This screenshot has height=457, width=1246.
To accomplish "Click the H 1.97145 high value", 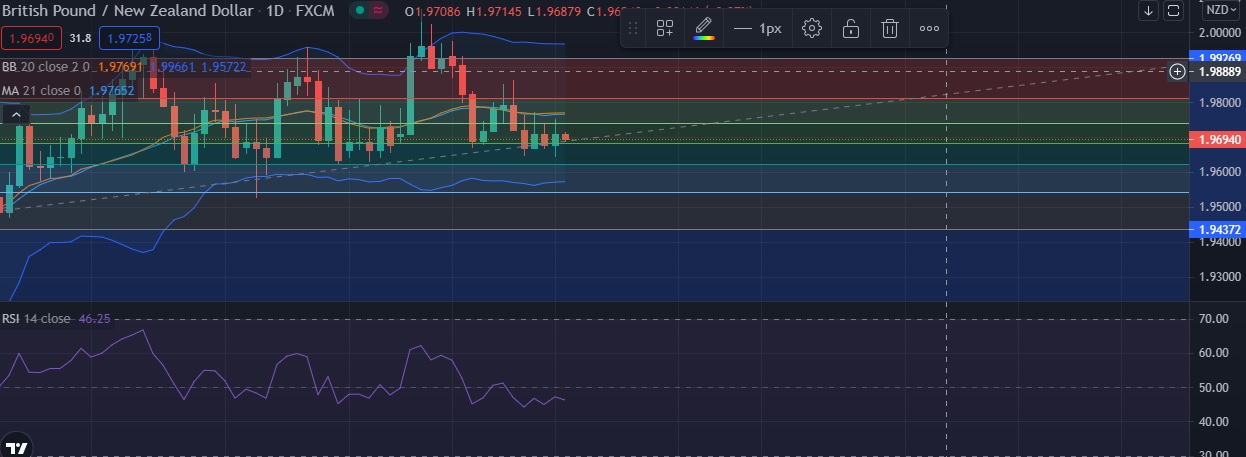I will (494, 11).
